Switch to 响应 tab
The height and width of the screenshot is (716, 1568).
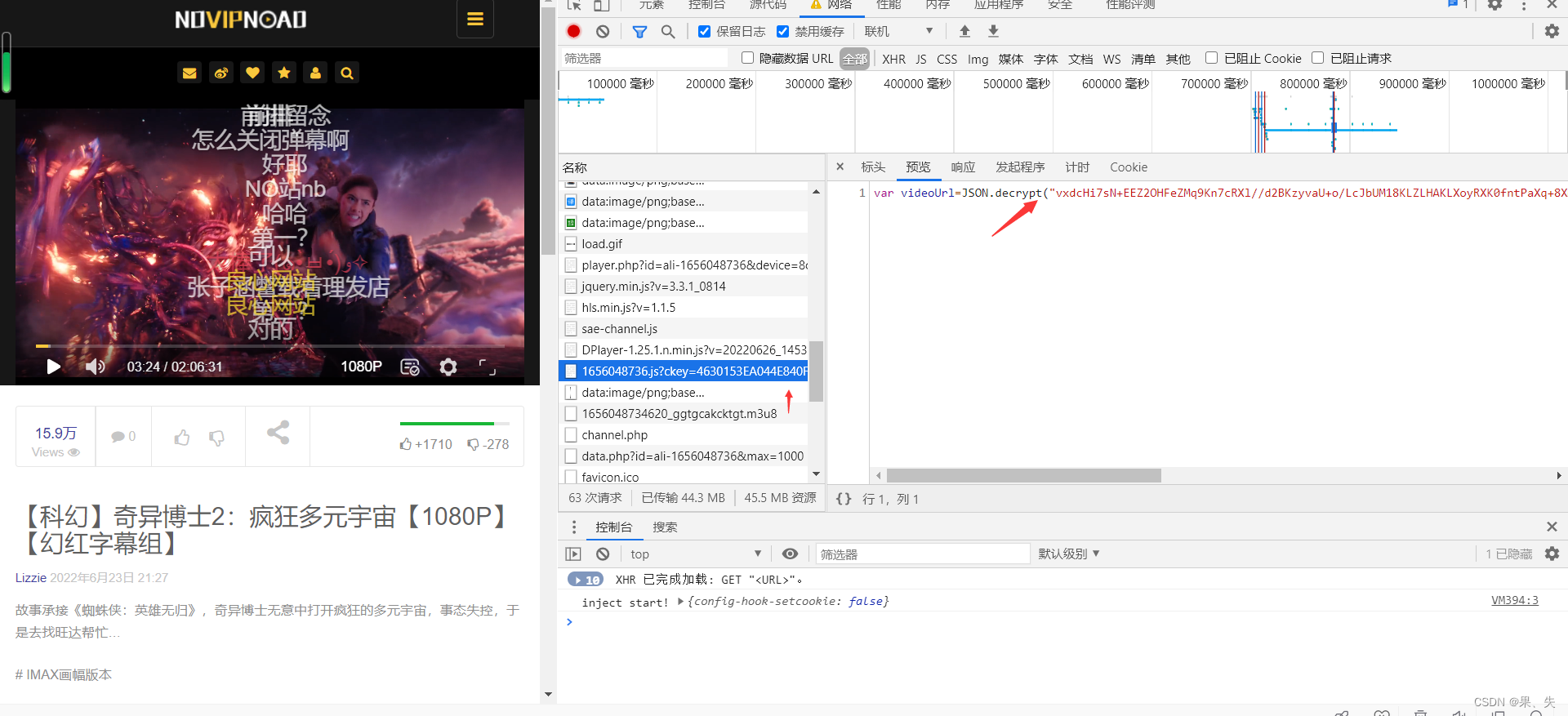963,167
